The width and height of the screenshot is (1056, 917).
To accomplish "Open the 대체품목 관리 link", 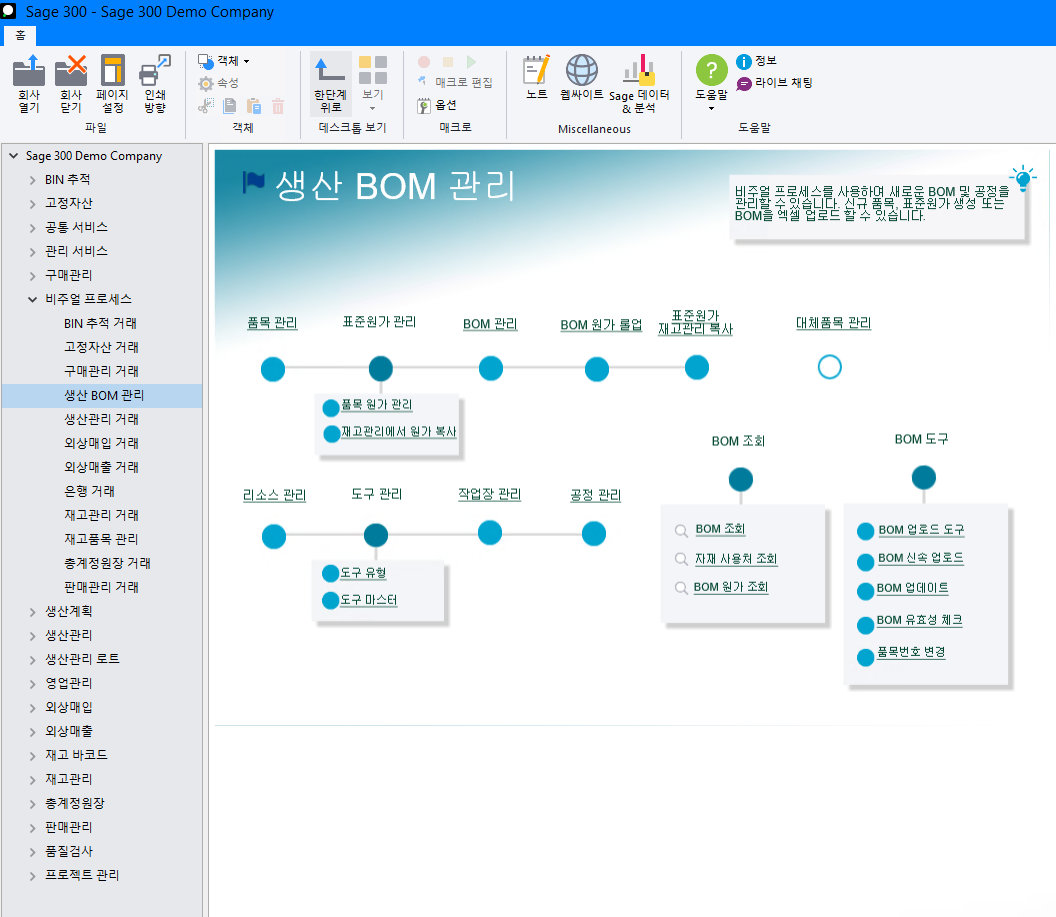I will point(833,323).
